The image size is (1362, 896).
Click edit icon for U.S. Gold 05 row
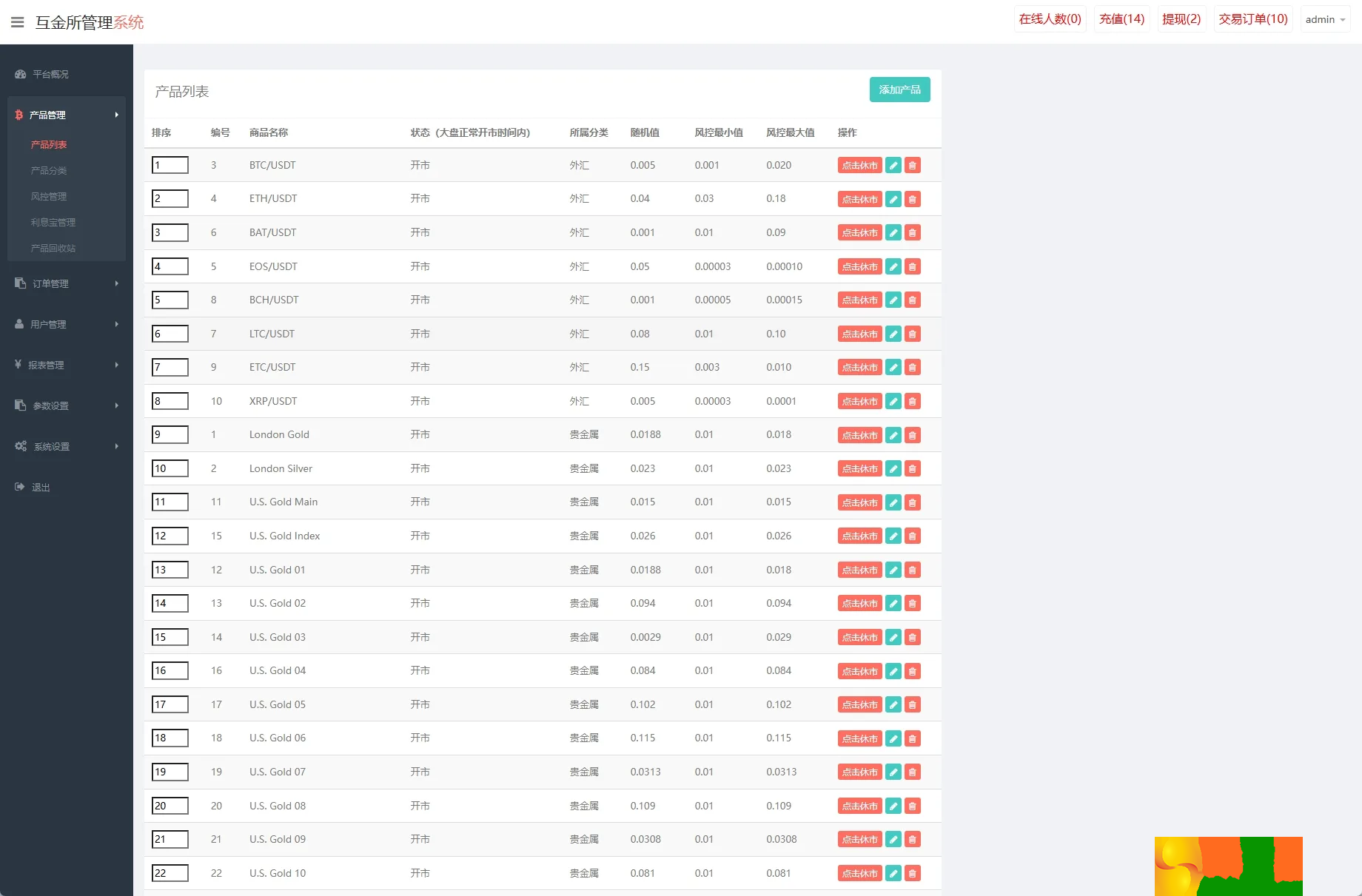click(893, 705)
